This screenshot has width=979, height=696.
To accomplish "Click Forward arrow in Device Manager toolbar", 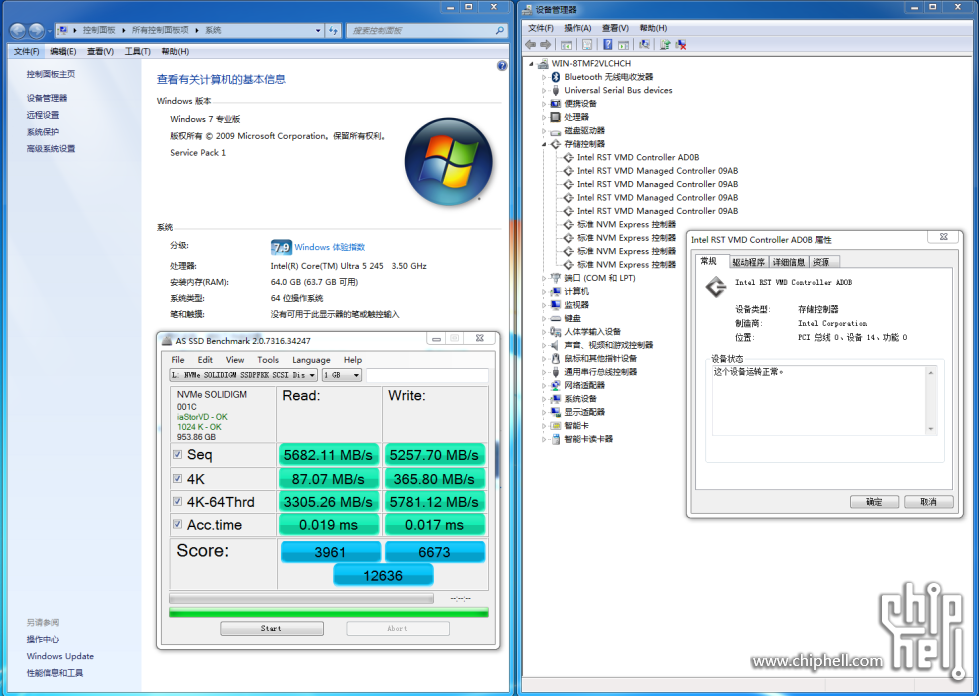I will click(x=546, y=44).
